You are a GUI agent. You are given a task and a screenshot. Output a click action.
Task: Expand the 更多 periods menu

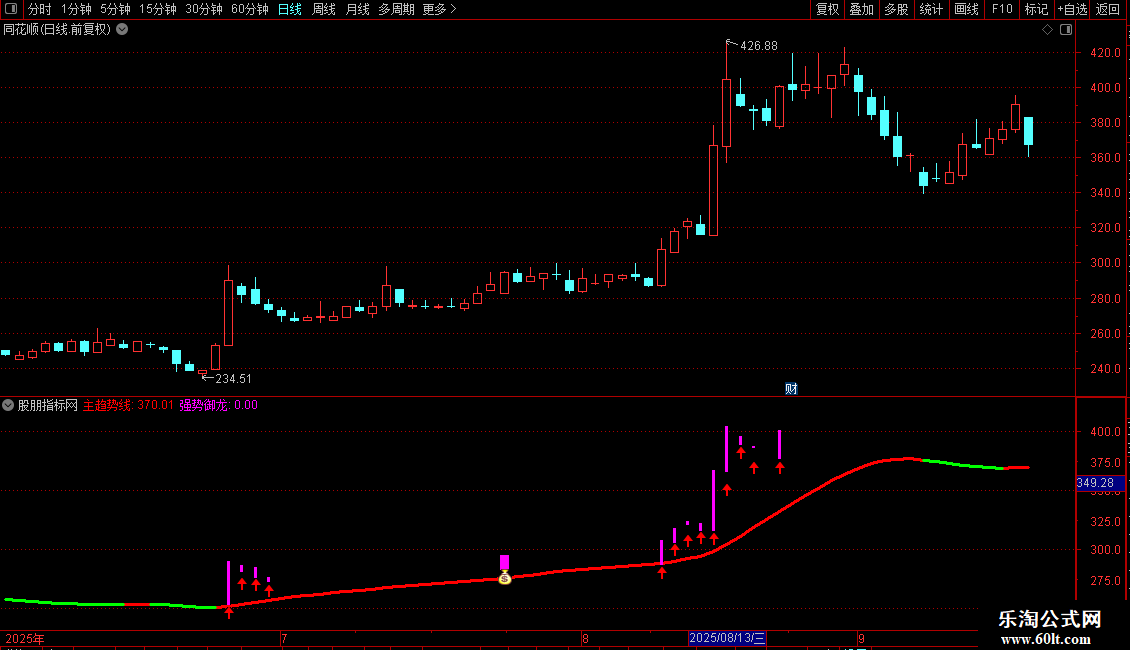tap(439, 9)
